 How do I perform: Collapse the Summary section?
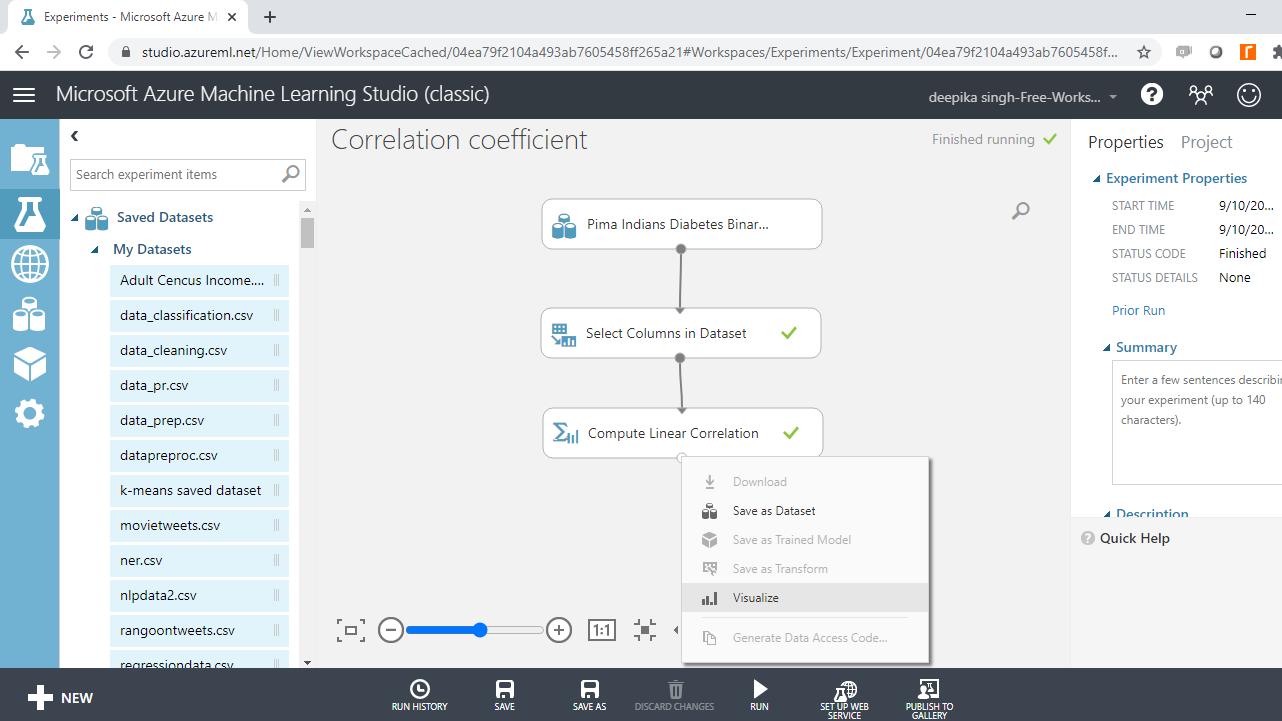click(x=1107, y=348)
